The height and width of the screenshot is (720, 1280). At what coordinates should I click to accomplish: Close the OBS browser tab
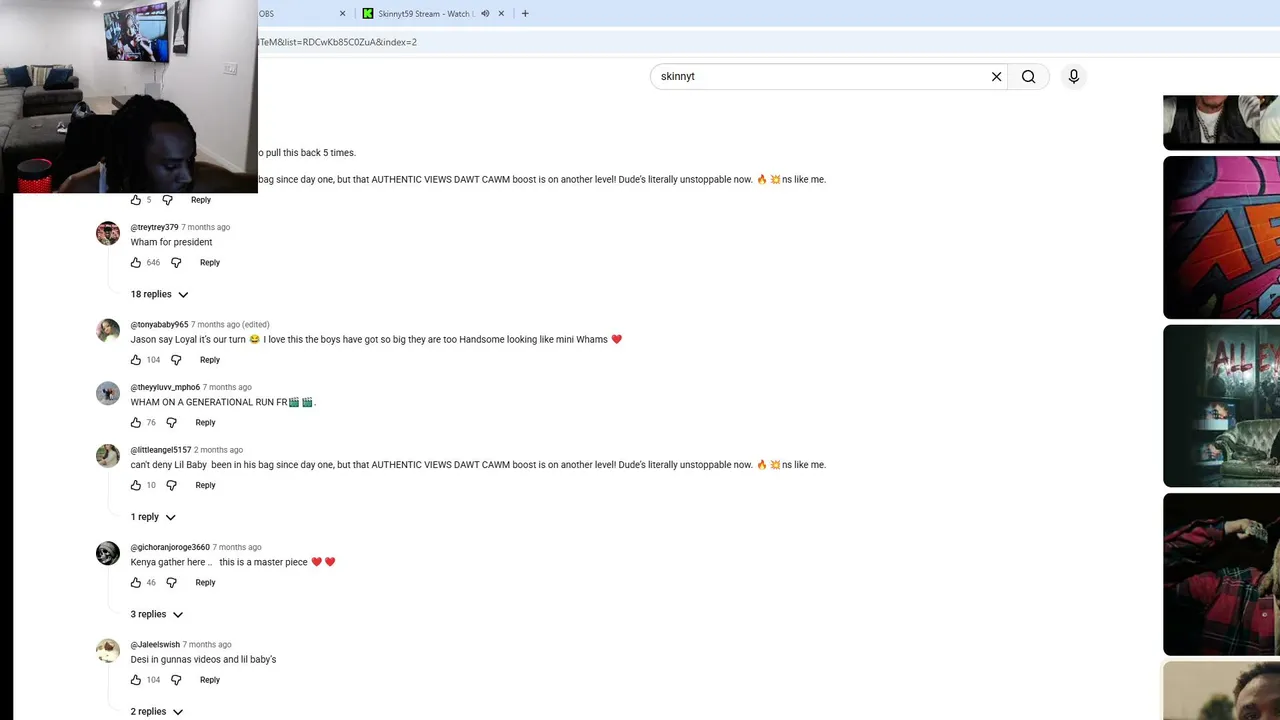343,14
